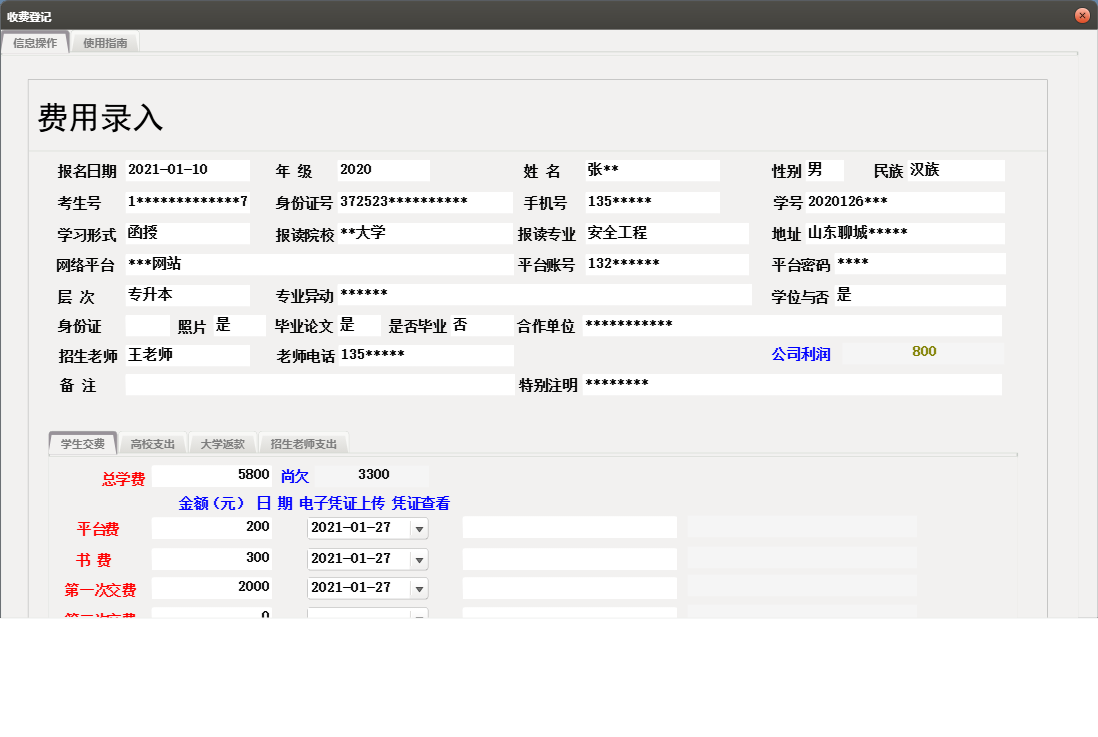Switch to the 信息操作 tab
The height and width of the screenshot is (737, 1098).
35,43
